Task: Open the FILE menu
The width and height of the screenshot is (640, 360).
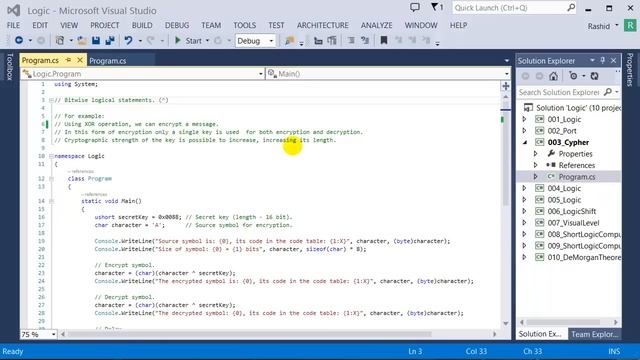Action: 13,25
